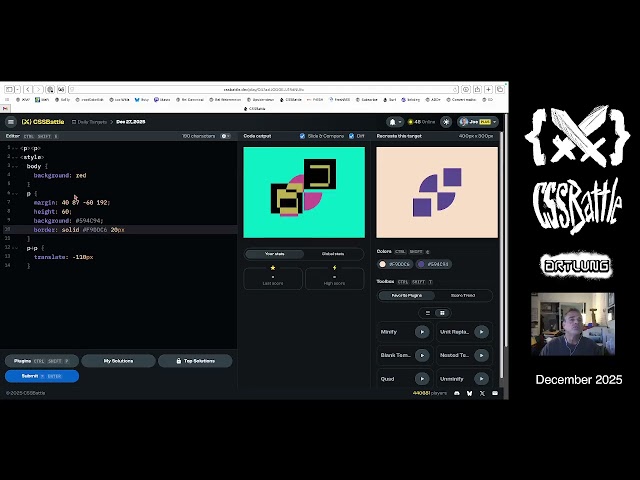Collapse the style tag fold on line 2

[x=15, y=157]
